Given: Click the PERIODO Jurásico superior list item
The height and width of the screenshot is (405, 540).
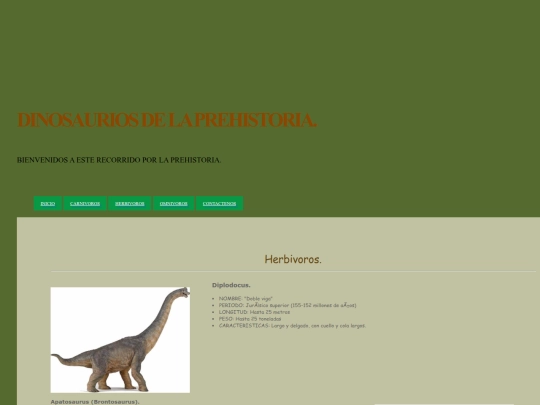Looking at the screenshot, I should click(x=288, y=305).
